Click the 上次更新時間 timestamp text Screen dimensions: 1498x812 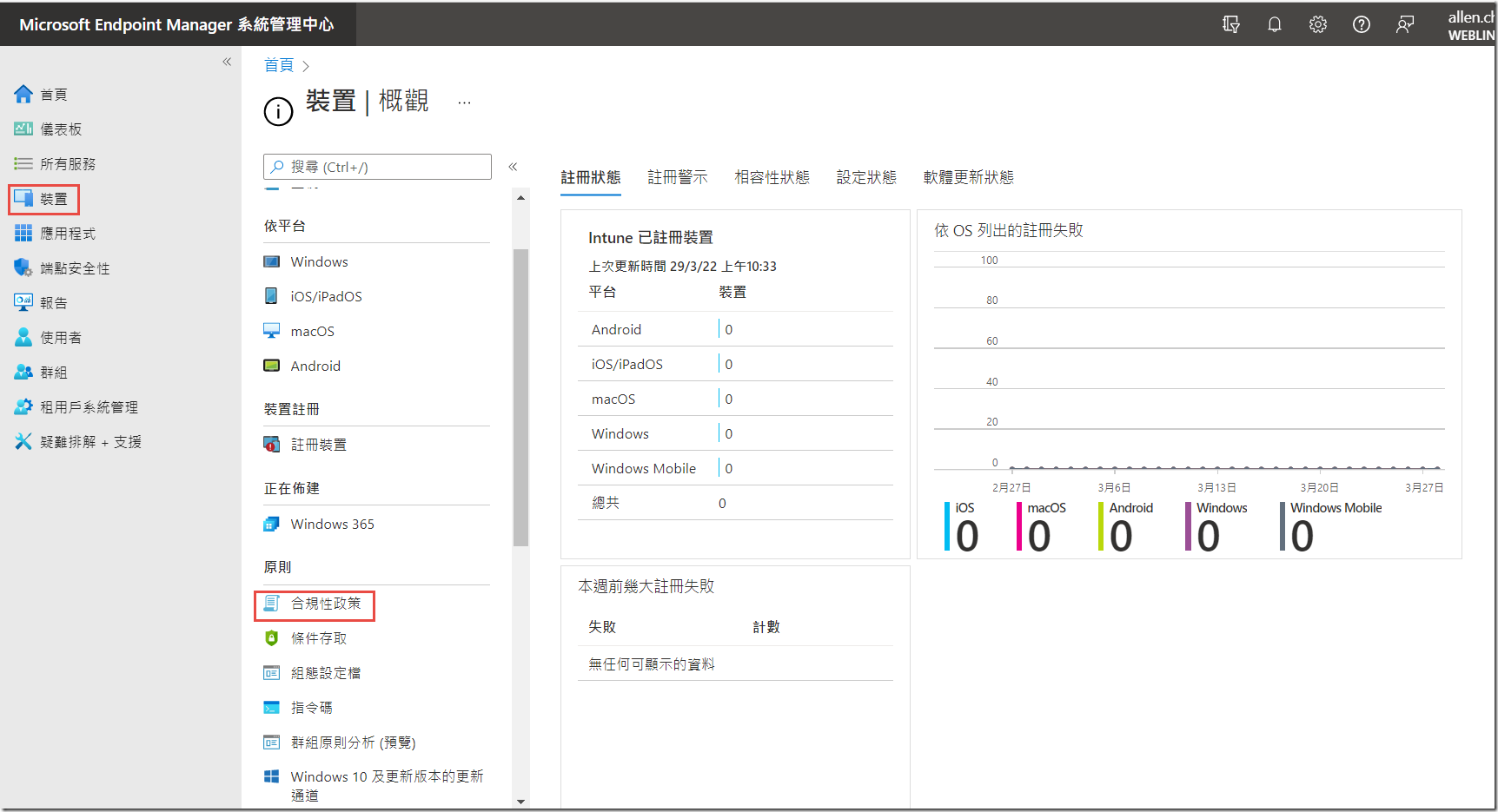[682, 266]
